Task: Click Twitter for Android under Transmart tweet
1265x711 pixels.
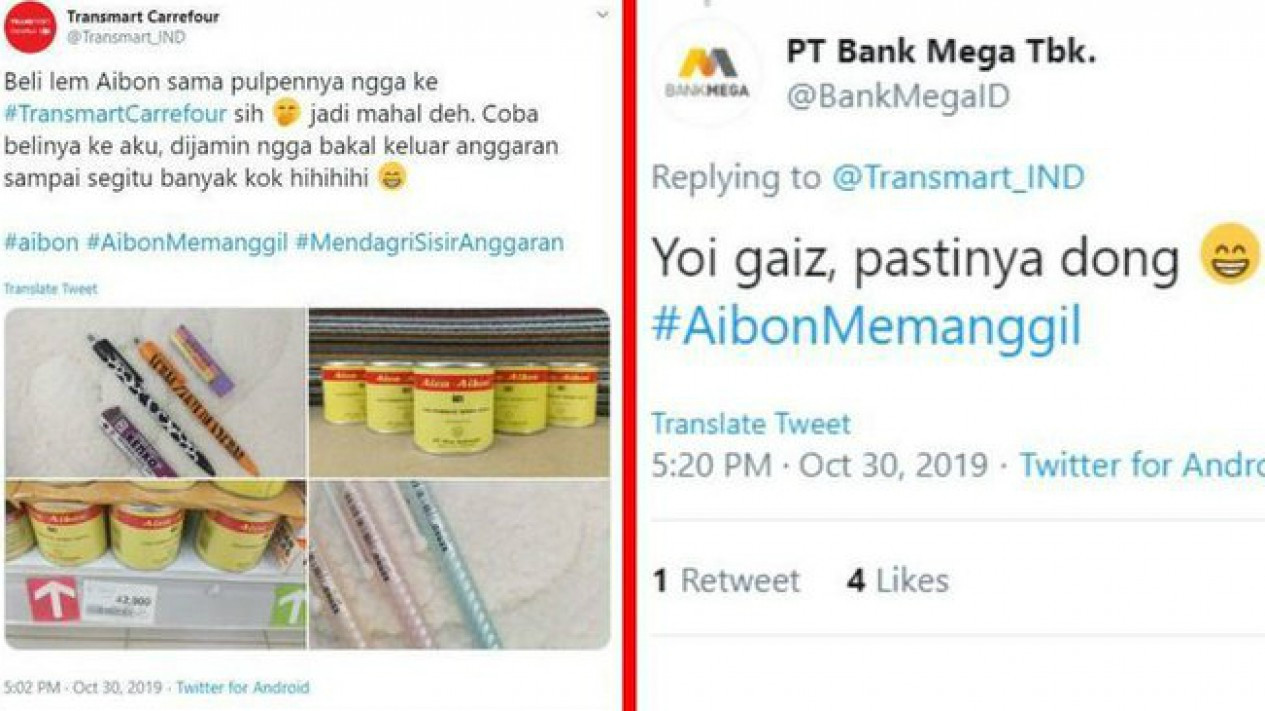Action: pyautogui.click(x=243, y=688)
